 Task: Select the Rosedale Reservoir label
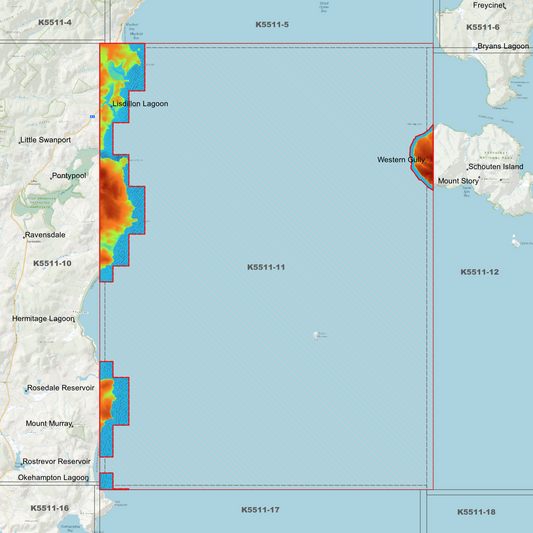pos(61,388)
